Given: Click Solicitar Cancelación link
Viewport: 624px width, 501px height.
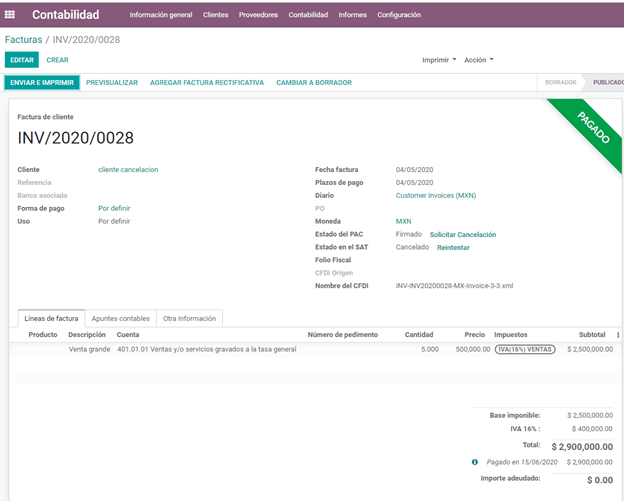Looking at the screenshot, I should pos(462,234).
